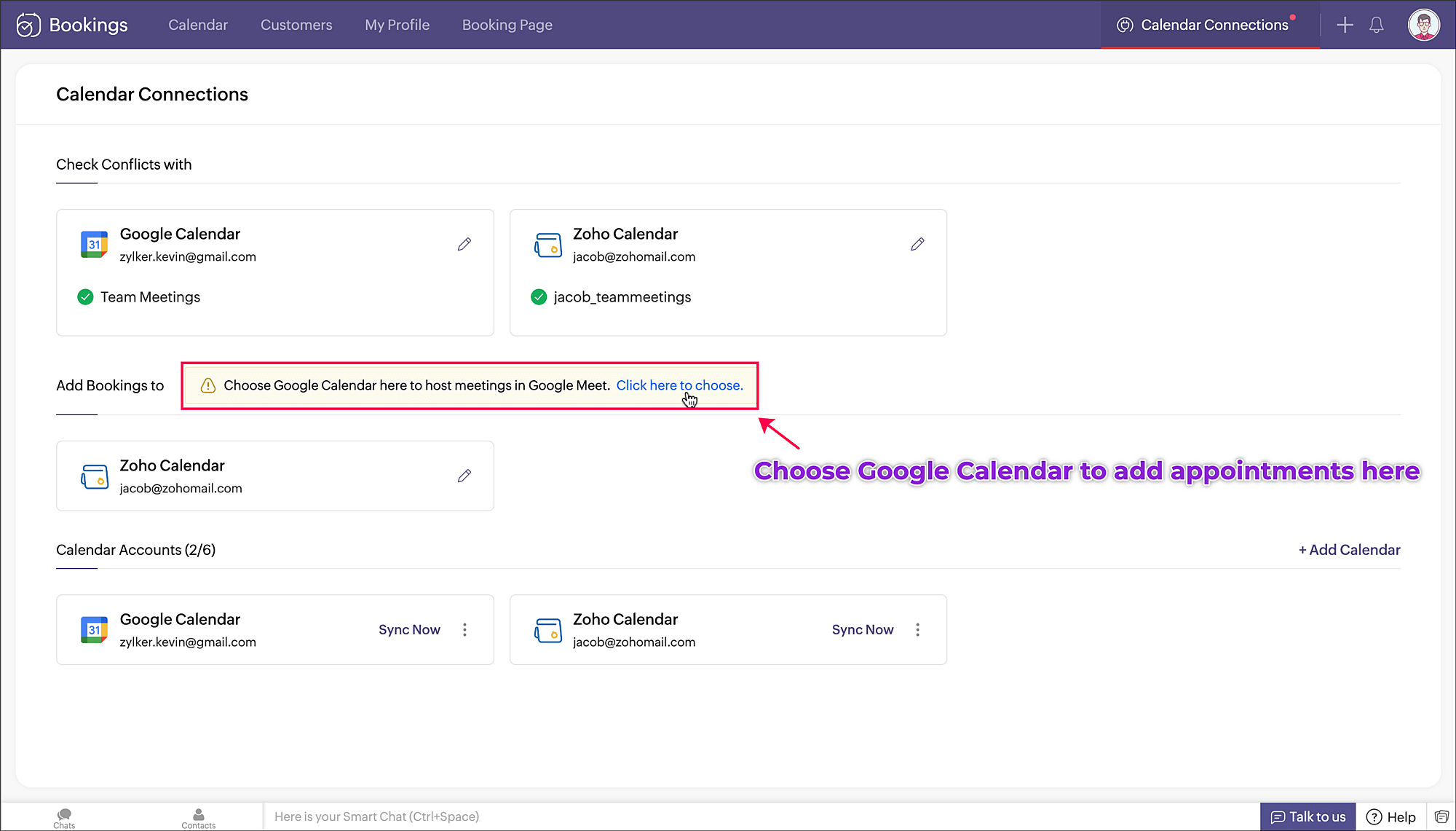
Task: Click the Zoho Calendar icon under Add Bookings
Action: 95,476
